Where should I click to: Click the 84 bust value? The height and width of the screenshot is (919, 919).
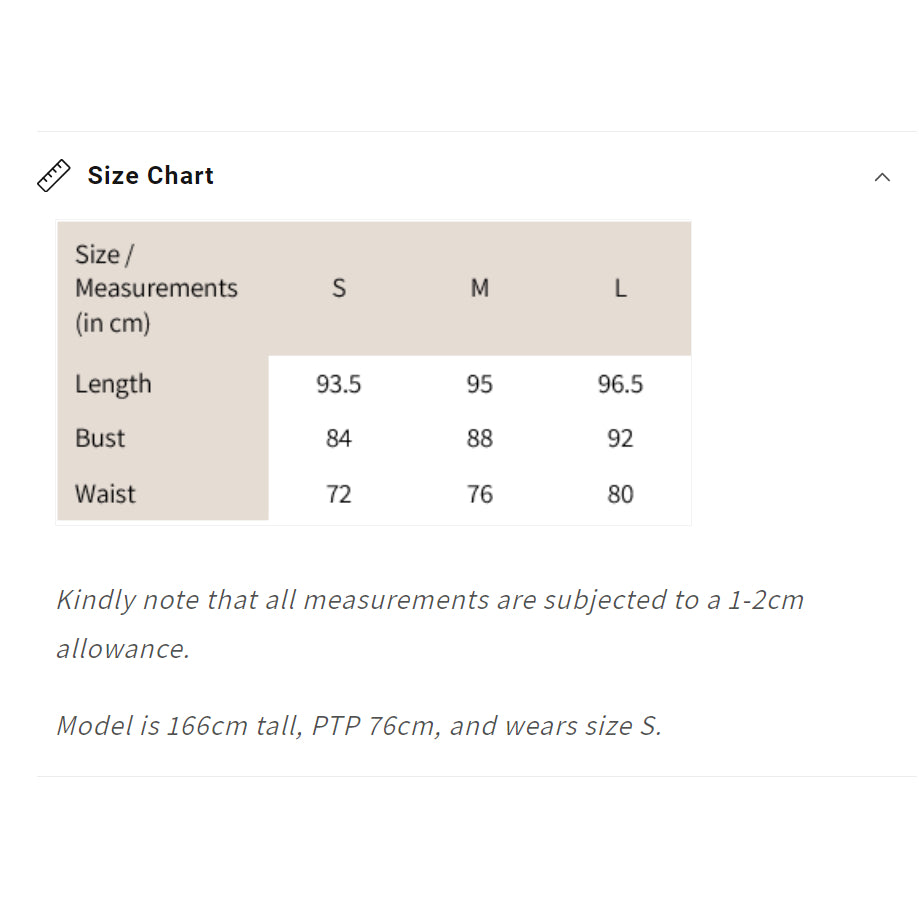coord(339,438)
